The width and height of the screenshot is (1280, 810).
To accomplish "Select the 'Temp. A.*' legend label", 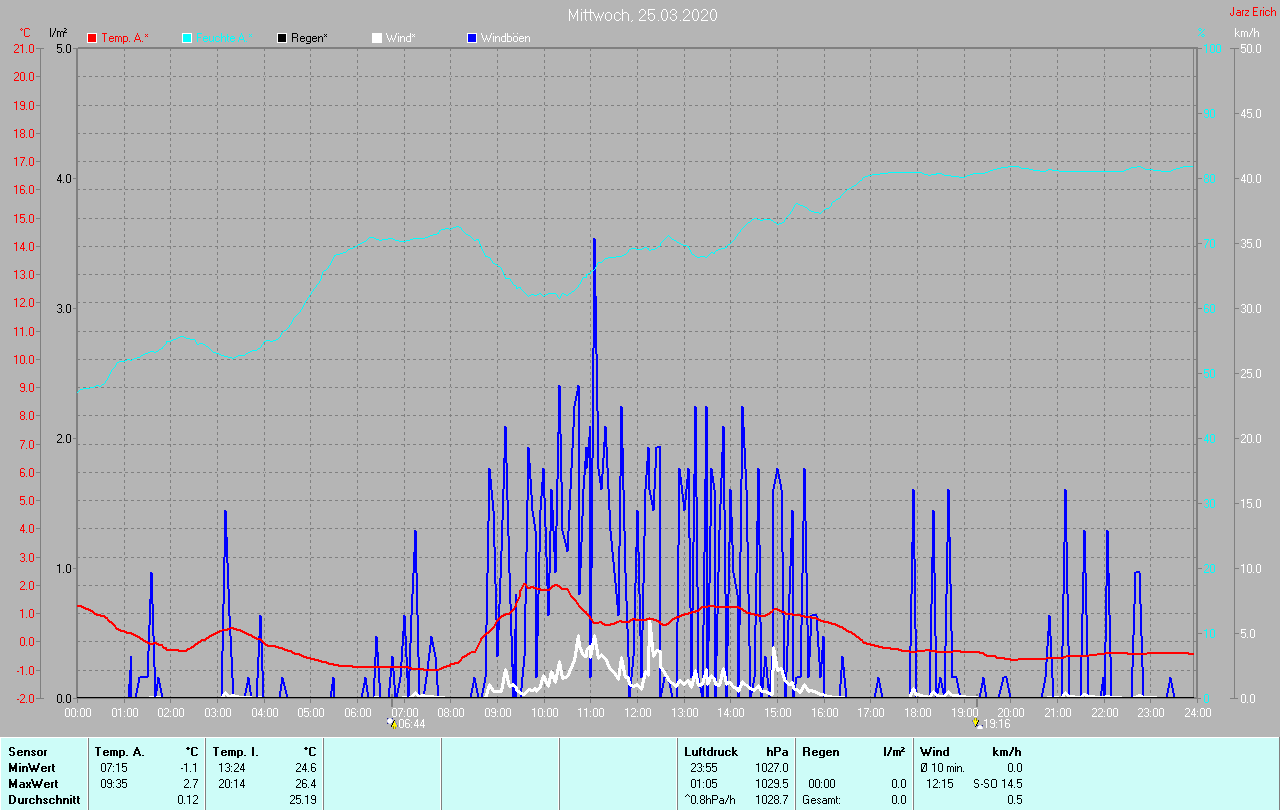I will pyautogui.click(x=125, y=38).
